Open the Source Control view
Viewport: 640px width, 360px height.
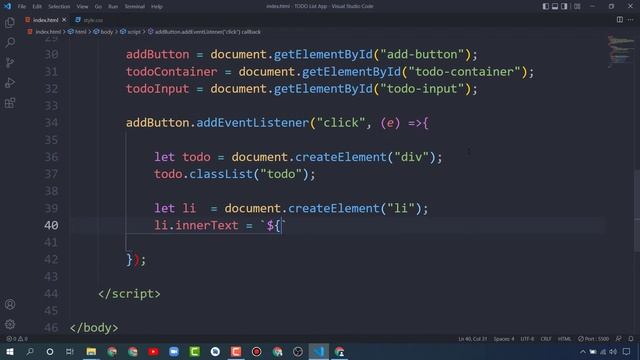[10, 62]
